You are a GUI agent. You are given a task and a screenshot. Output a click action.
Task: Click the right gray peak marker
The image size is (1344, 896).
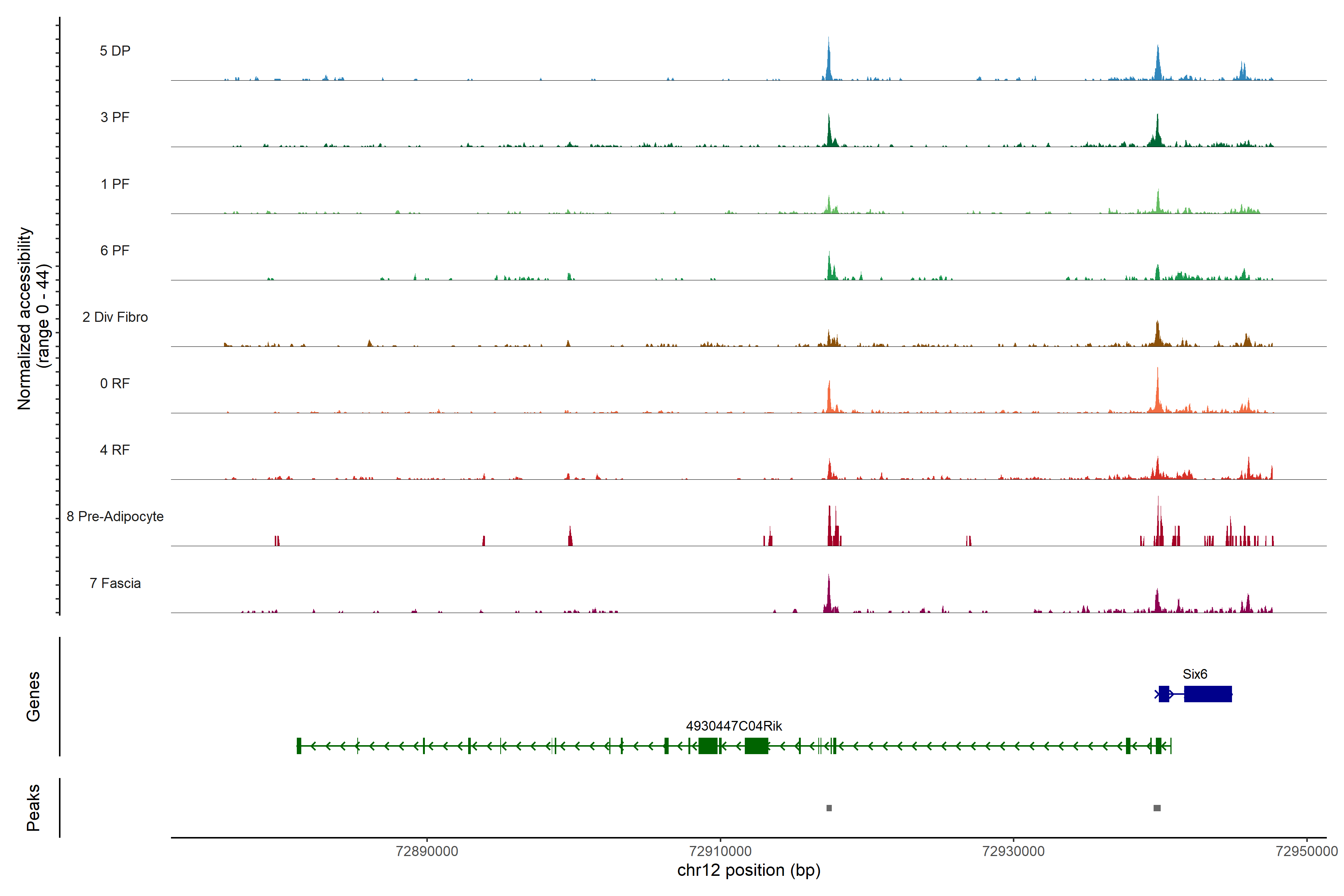(x=1157, y=808)
